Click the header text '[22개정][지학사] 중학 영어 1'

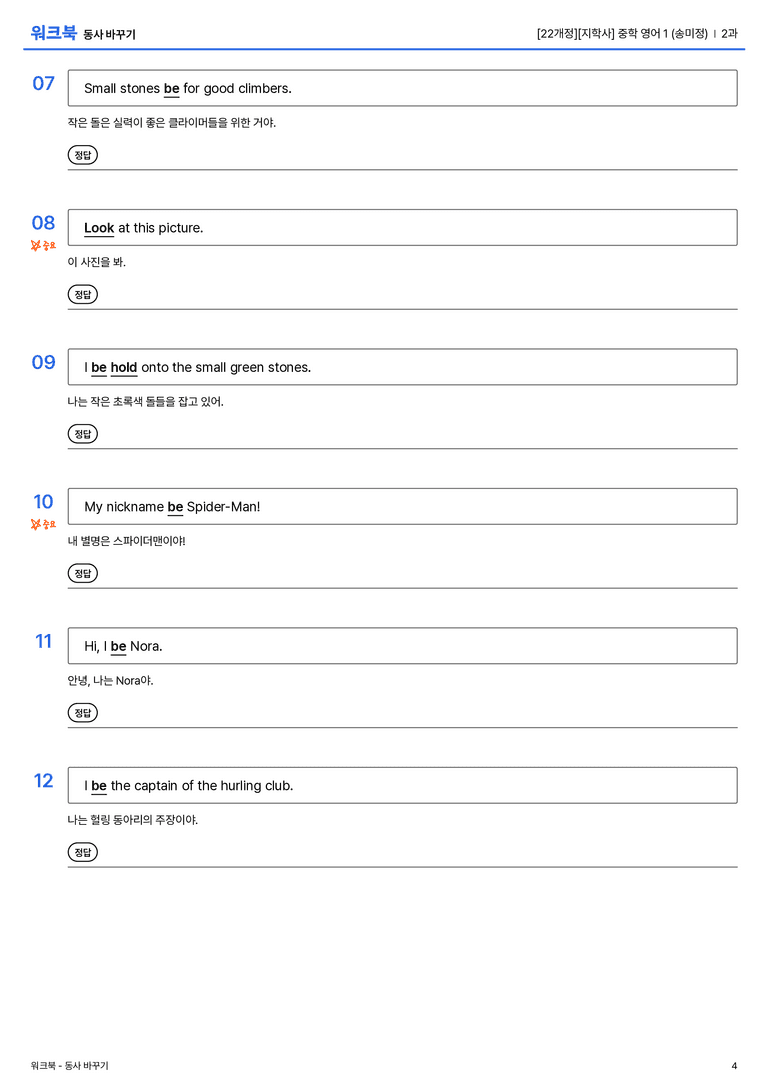tap(603, 33)
